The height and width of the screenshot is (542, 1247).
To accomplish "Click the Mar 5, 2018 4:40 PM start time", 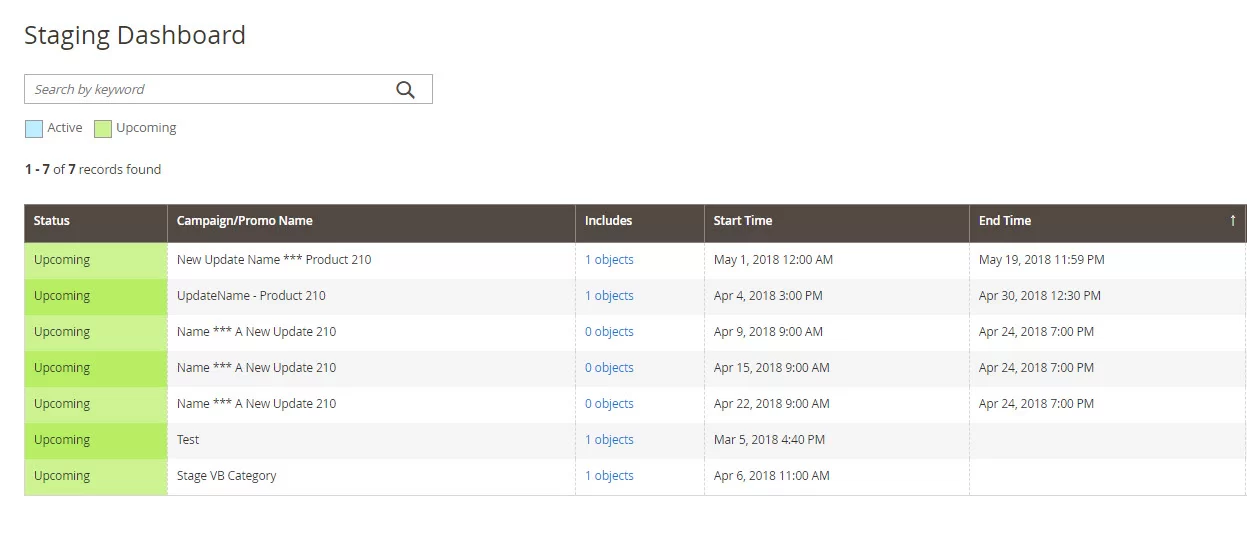I will pyautogui.click(x=769, y=440).
